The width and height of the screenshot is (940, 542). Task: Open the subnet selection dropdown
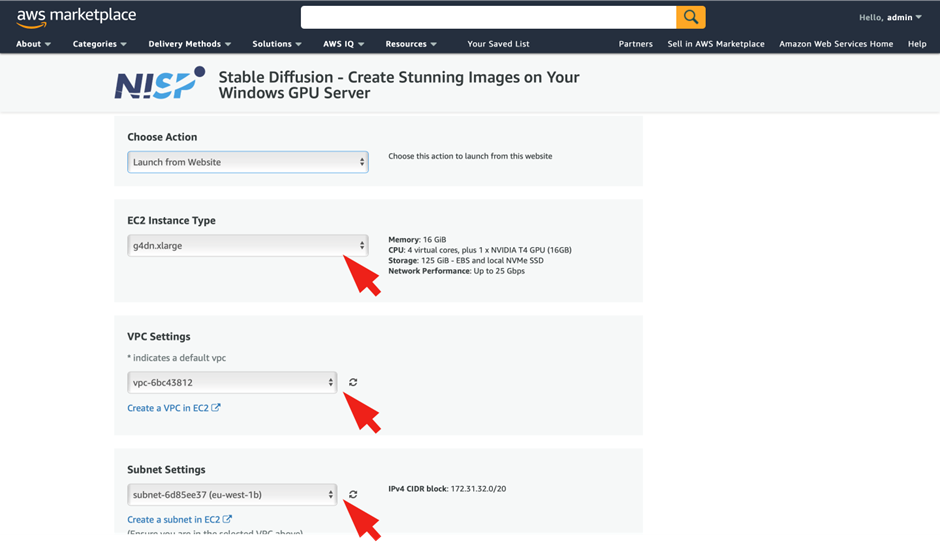tap(232, 495)
